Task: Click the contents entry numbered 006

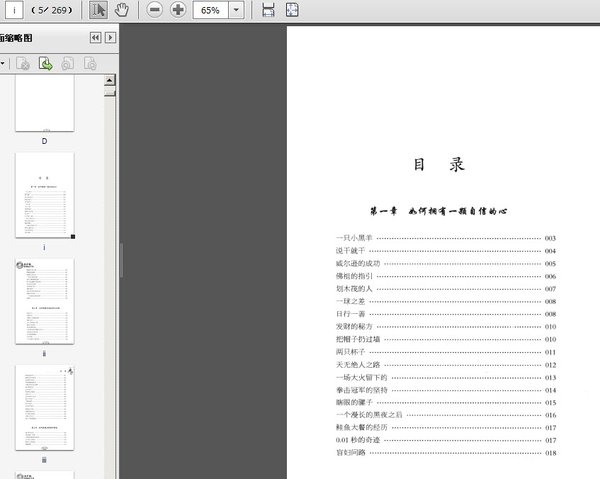Action: [x=446, y=276]
